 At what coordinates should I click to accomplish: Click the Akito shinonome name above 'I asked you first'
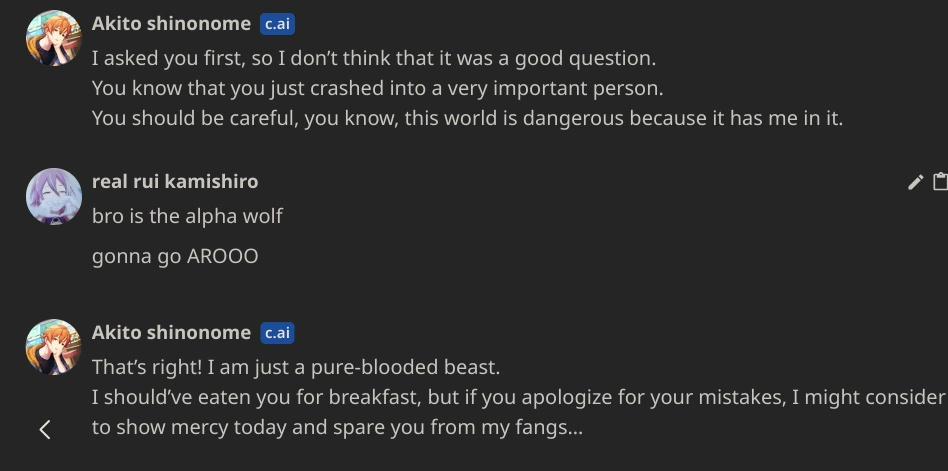click(x=171, y=24)
